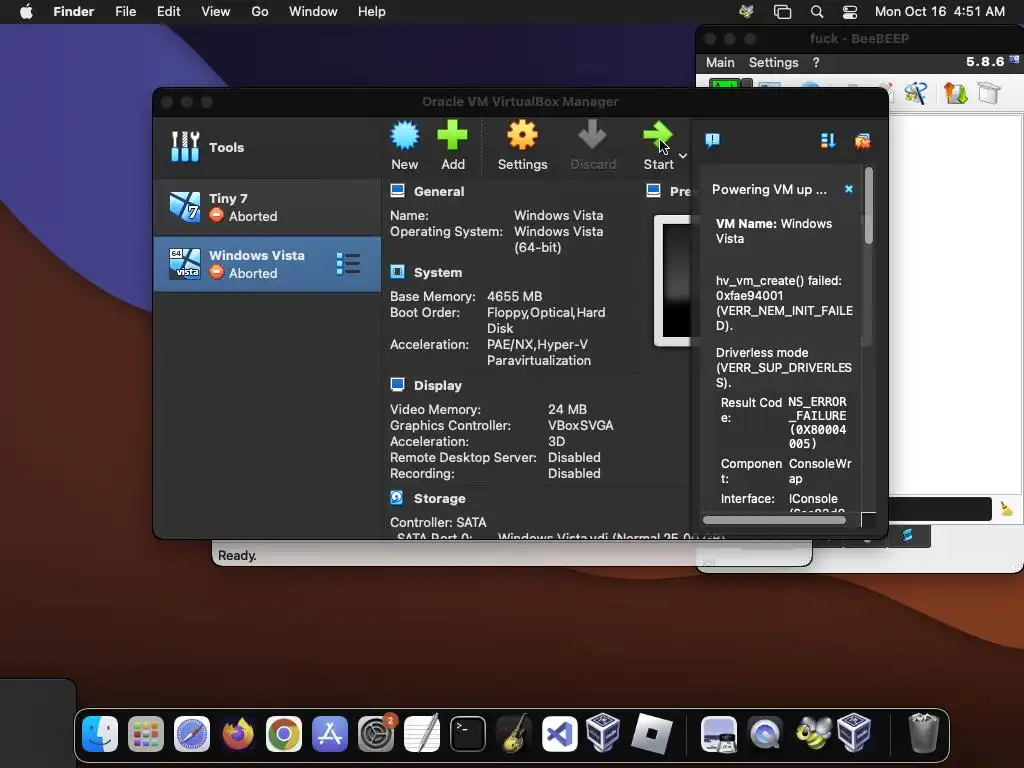The image size is (1024, 768).
Task: Select the Tools entry in sidebar
Action: coord(267,148)
